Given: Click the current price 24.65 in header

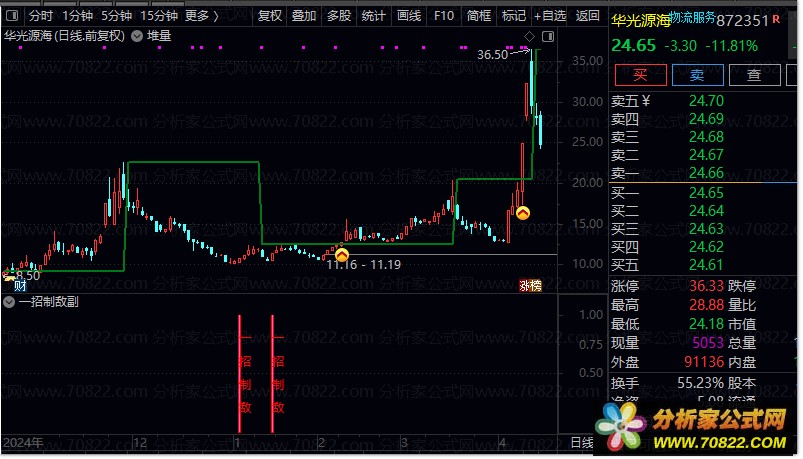Looking at the screenshot, I should [x=633, y=46].
